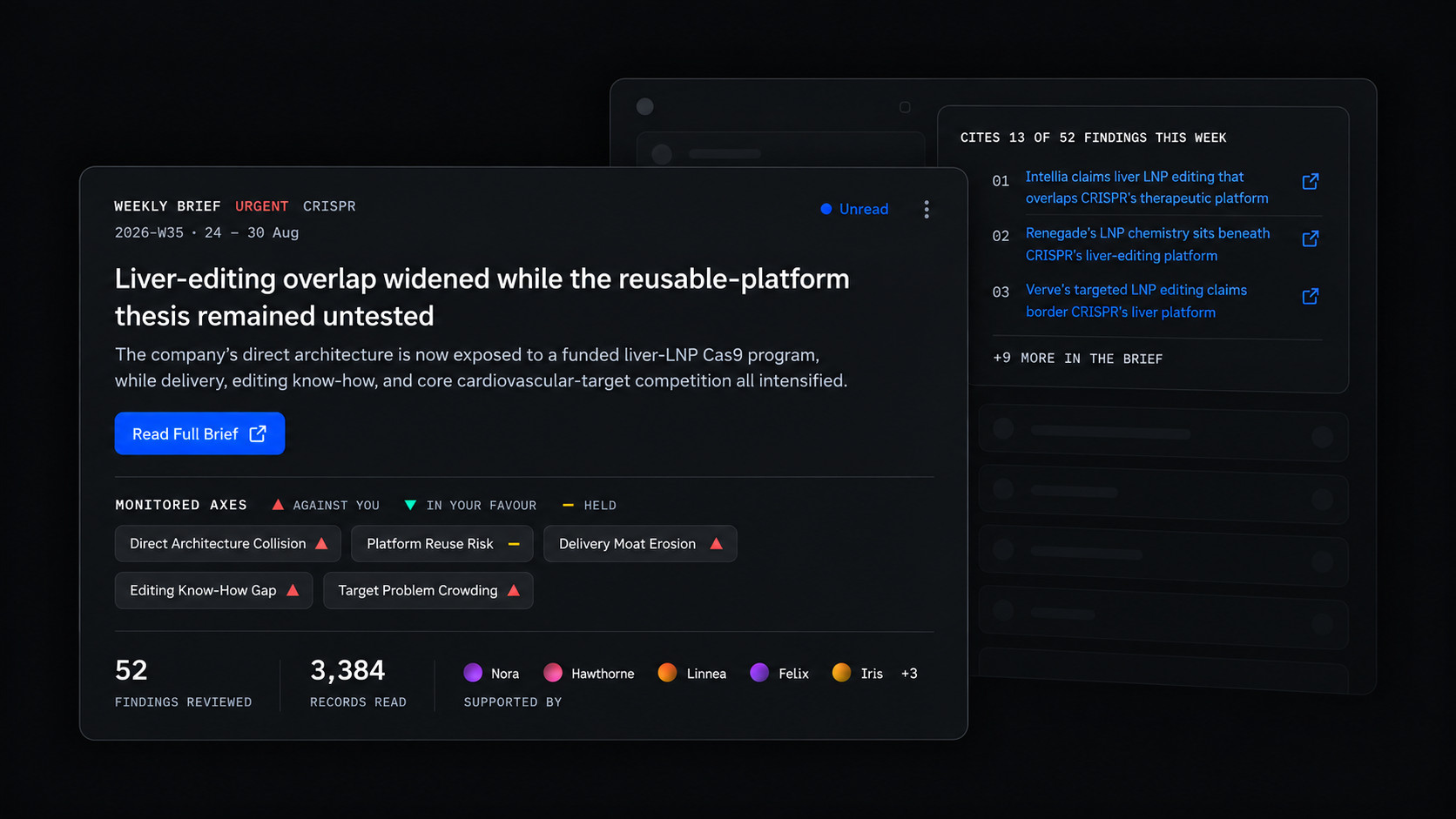This screenshot has width=1456, height=819.
Task: Select the Direct Architecture Collision axis chip
Action: click(x=227, y=544)
